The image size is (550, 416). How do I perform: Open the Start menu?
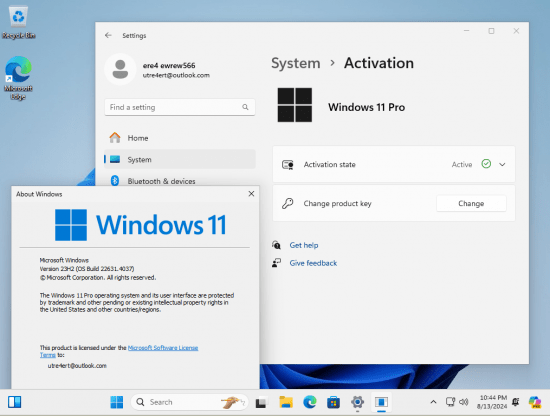[x=116, y=402]
